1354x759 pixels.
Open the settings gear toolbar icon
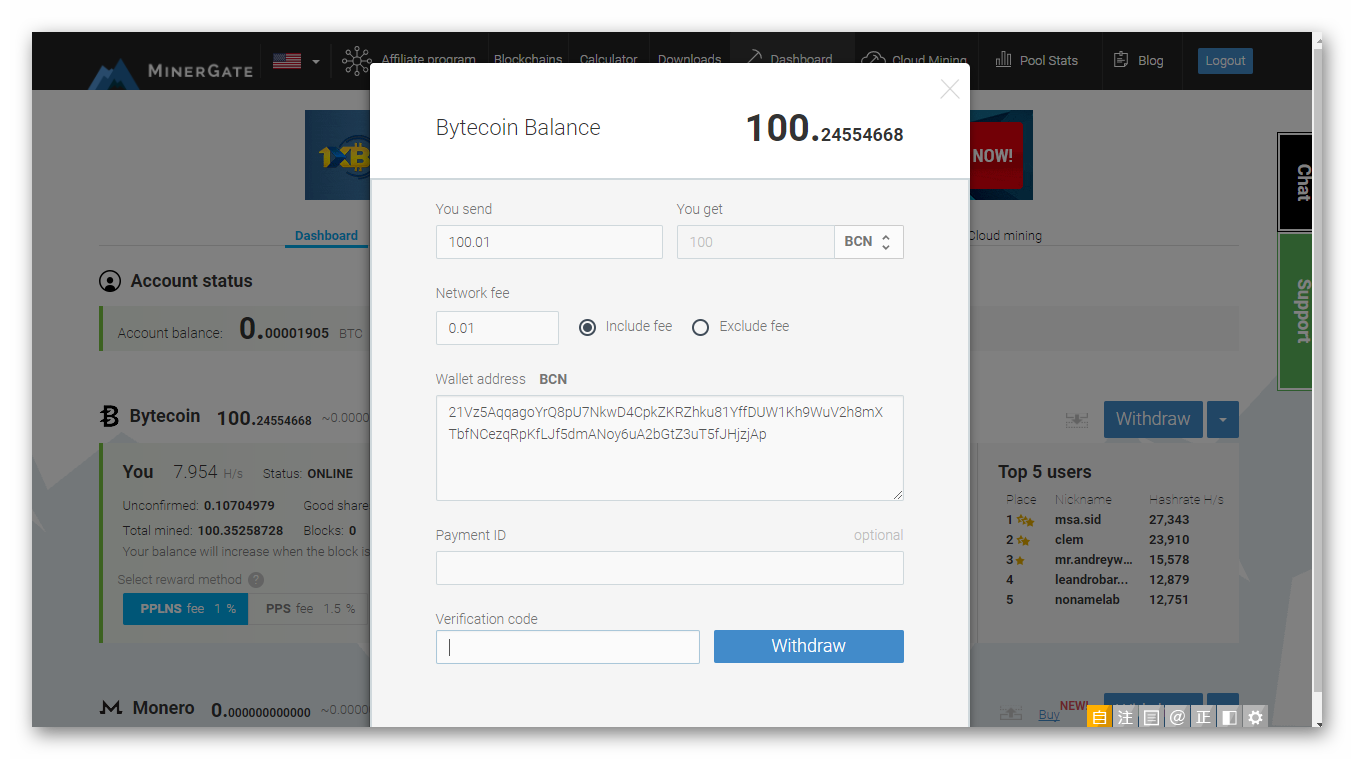pos(1255,717)
